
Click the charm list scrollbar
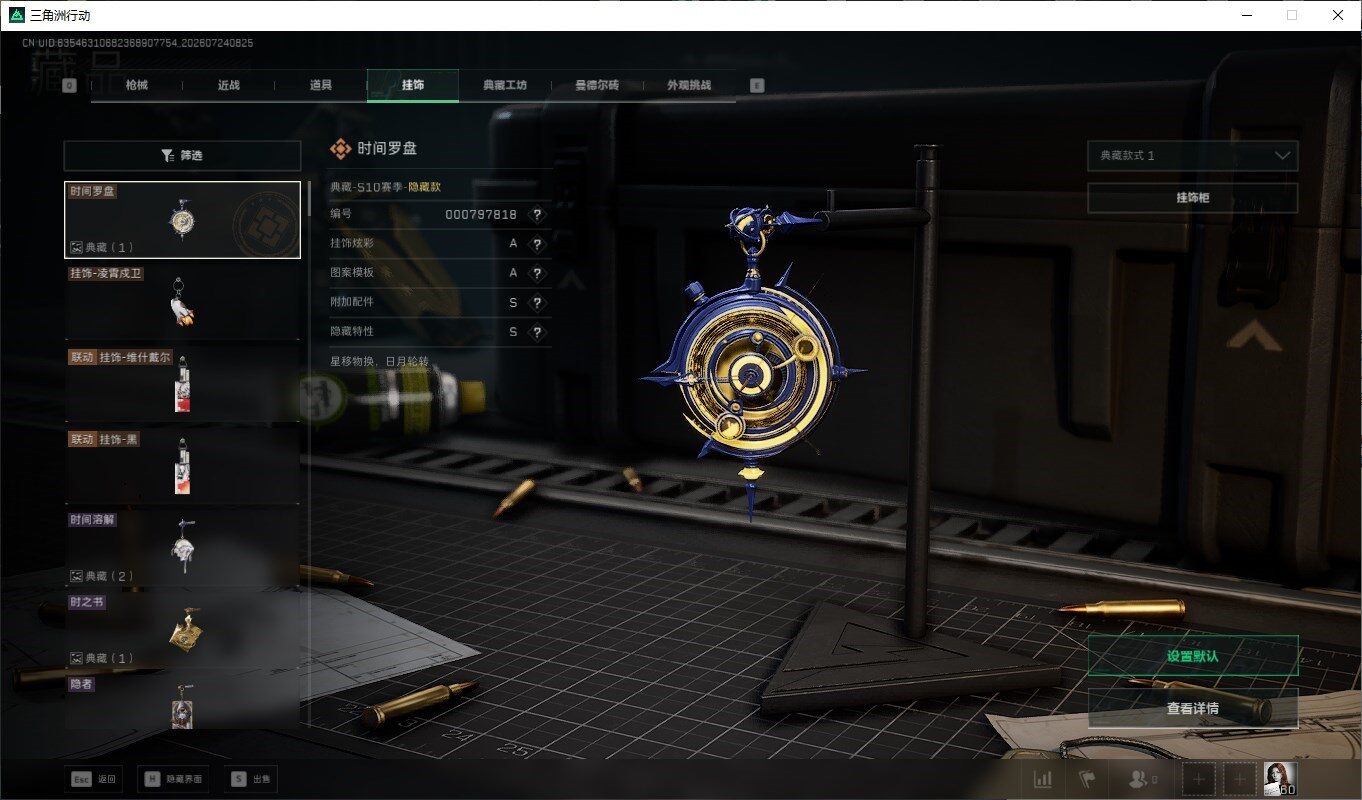309,200
